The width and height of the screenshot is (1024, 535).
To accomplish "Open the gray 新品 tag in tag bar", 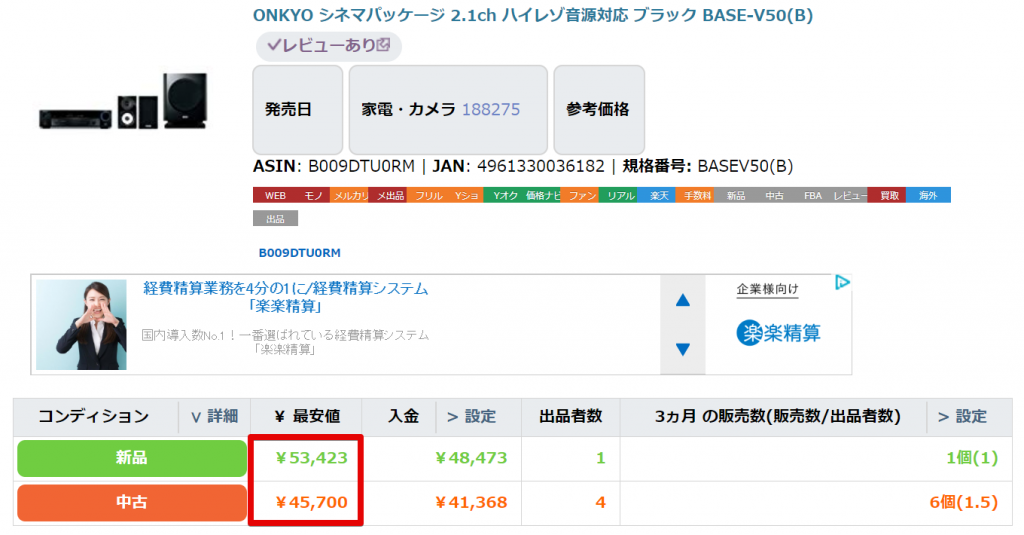I will [733, 195].
